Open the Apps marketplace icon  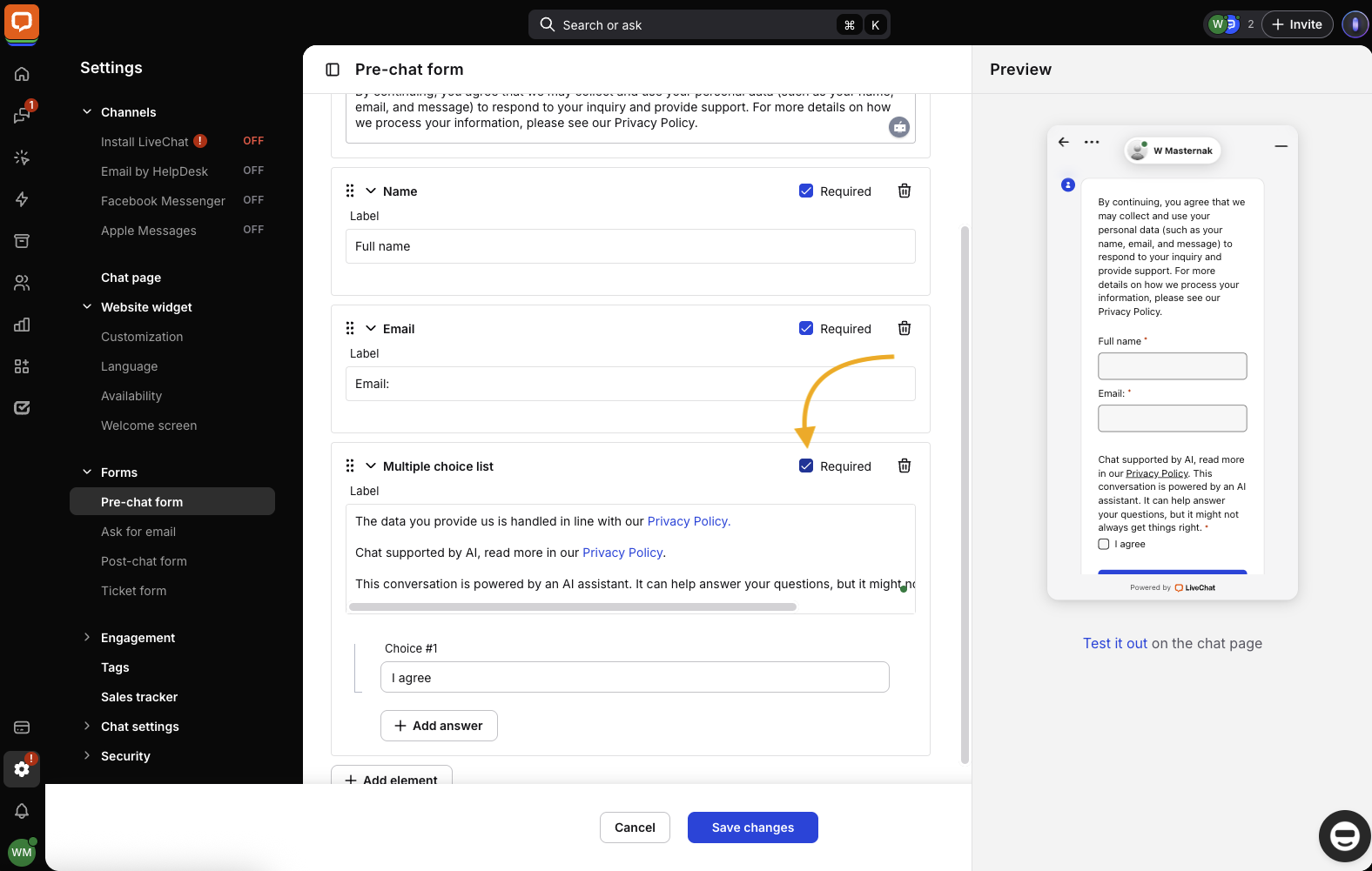tap(22, 366)
